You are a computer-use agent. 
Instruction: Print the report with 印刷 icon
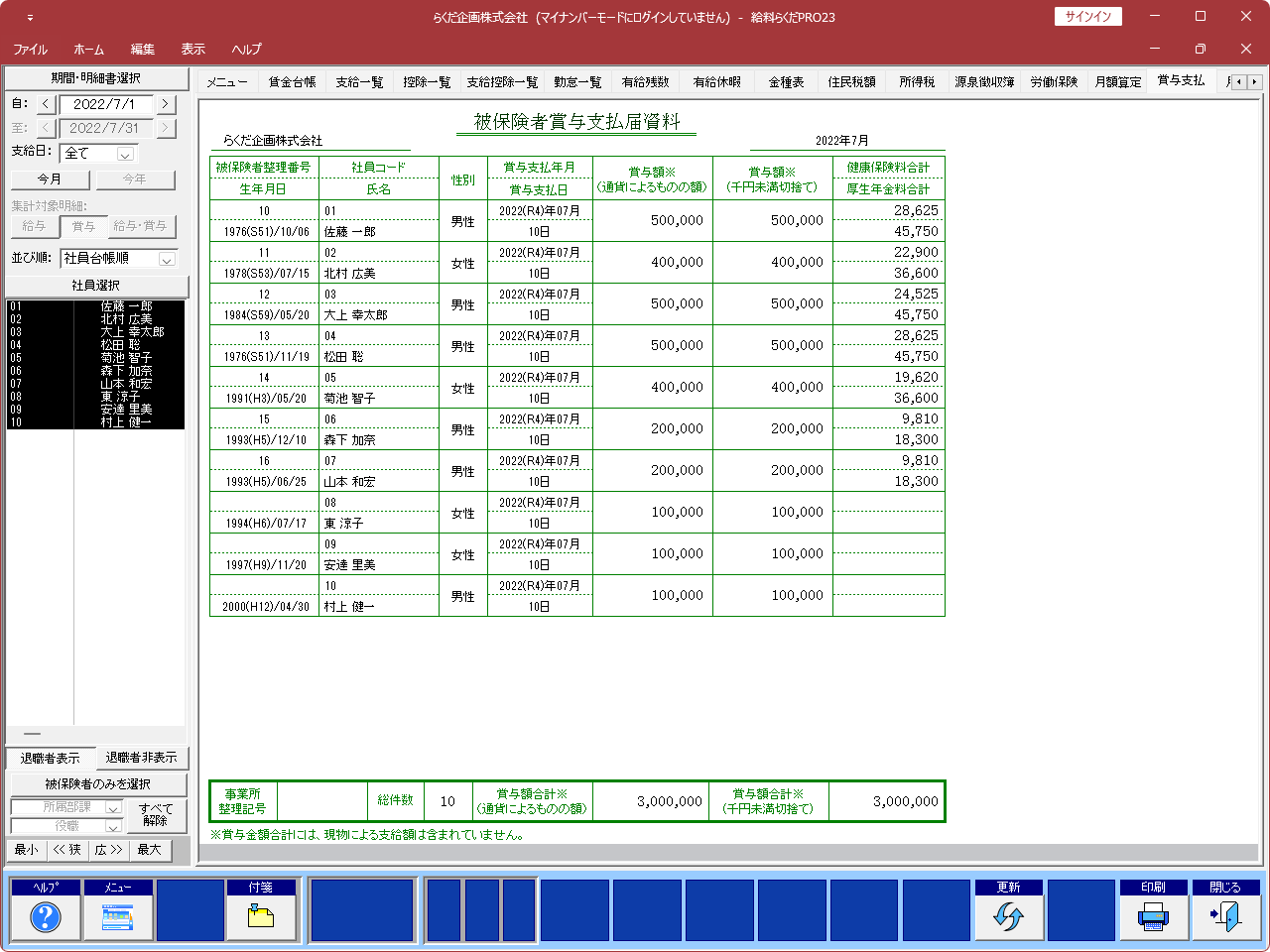pyautogui.click(x=1153, y=909)
